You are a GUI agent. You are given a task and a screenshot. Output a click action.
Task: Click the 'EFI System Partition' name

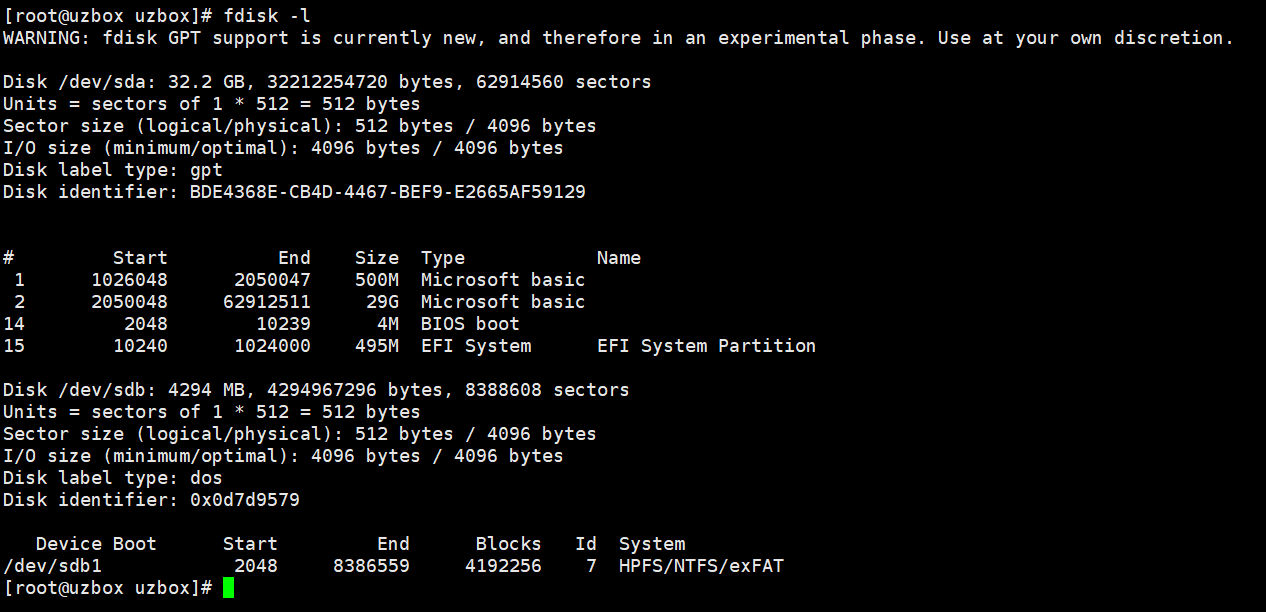[x=706, y=346]
